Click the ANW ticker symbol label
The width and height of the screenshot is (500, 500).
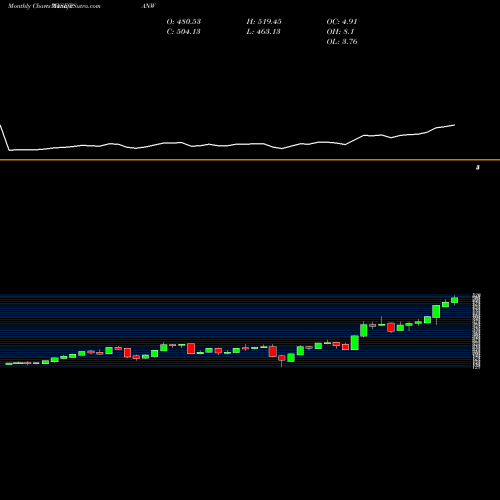(x=148, y=6)
